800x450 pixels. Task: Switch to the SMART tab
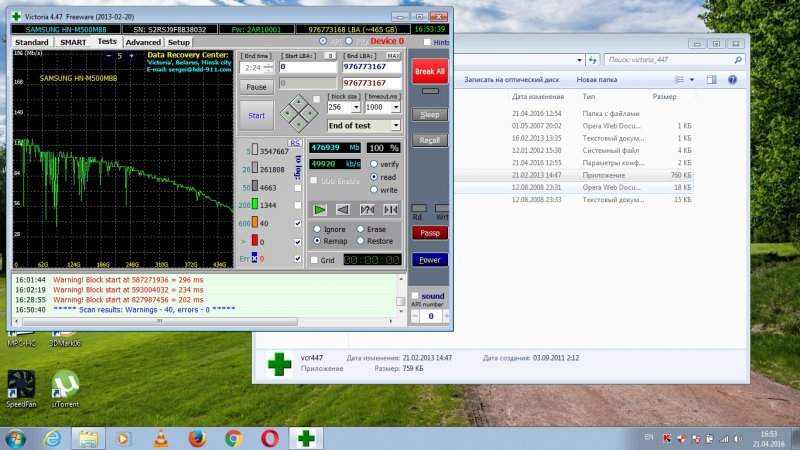(x=72, y=42)
